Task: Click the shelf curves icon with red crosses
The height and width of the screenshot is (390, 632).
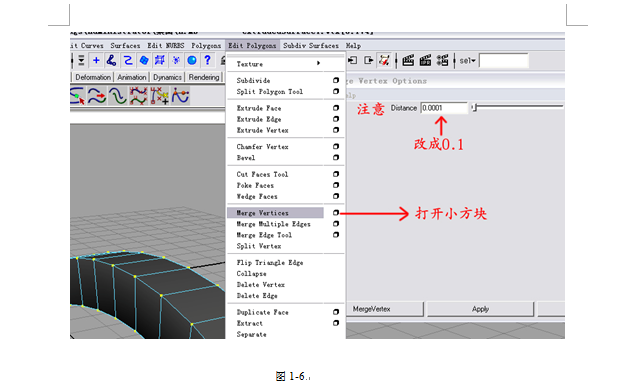Action: point(138,96)
